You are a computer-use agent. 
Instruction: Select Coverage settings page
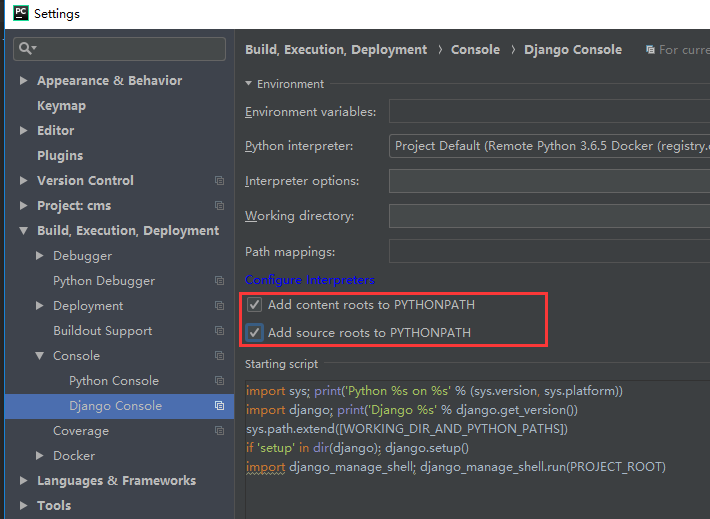[x=81, y=431]
